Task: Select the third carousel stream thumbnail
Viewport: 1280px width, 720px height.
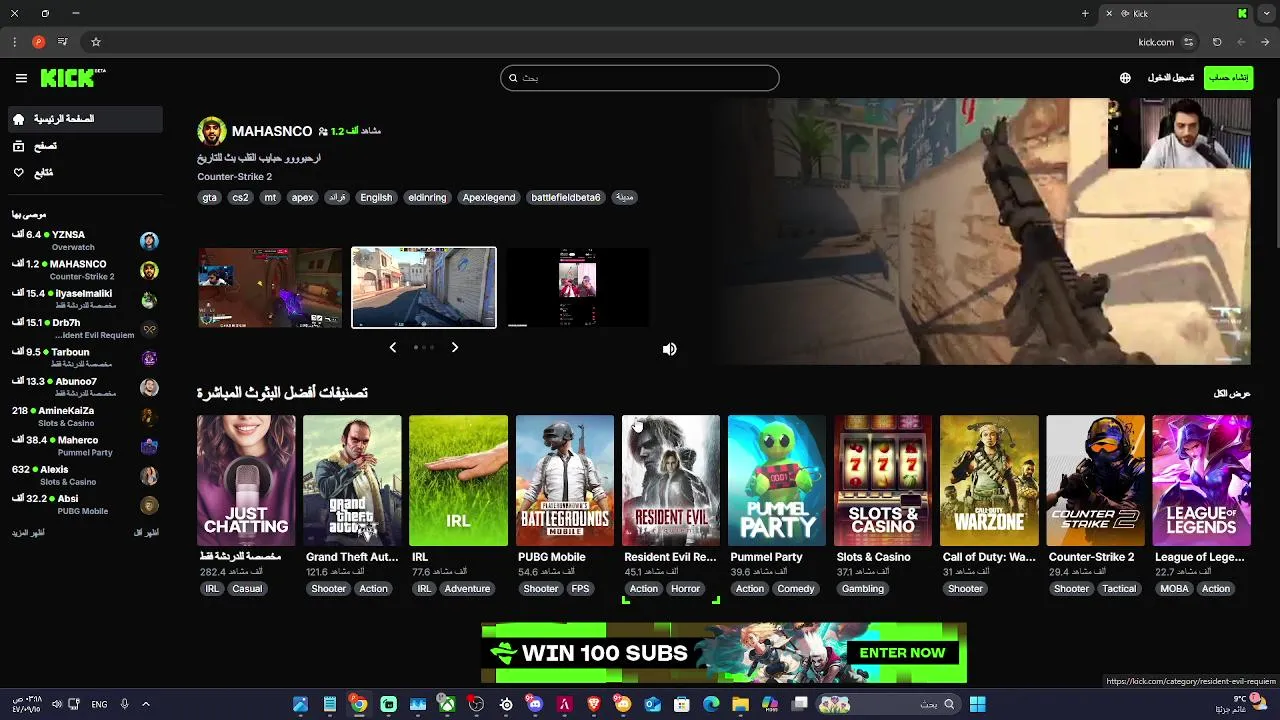Action: point(578,287)
